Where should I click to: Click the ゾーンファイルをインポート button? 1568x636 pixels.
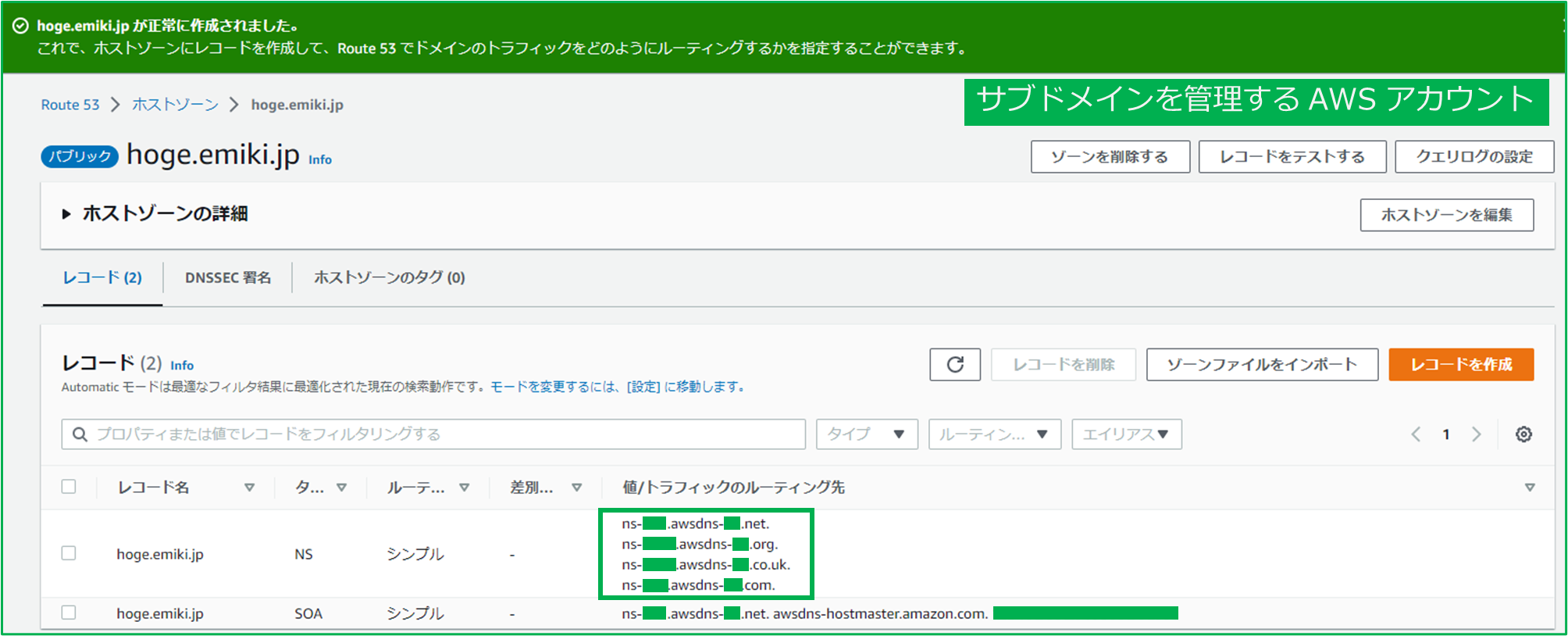(1262, 365)
